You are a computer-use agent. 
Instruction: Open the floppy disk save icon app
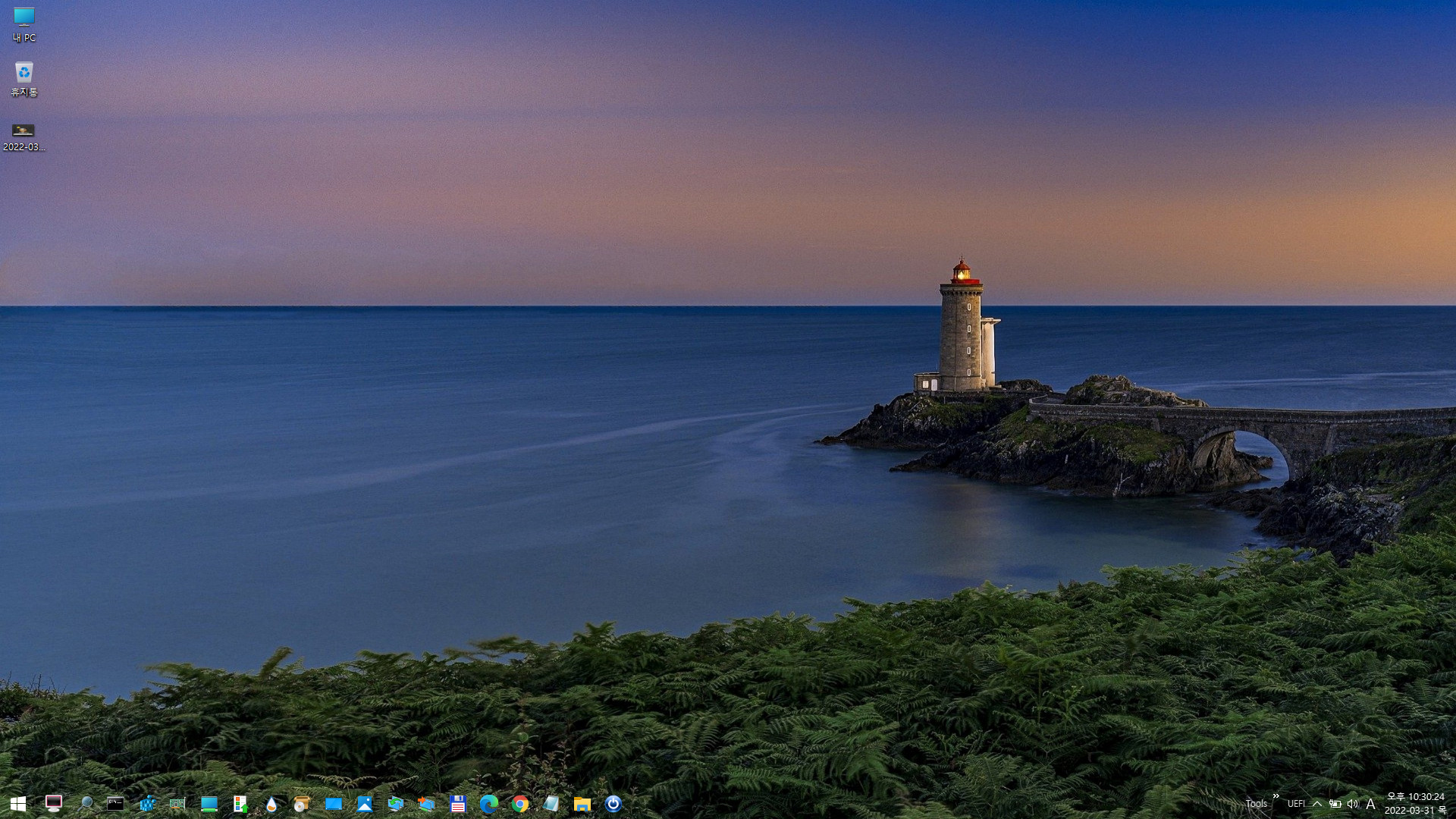(458, 804)
